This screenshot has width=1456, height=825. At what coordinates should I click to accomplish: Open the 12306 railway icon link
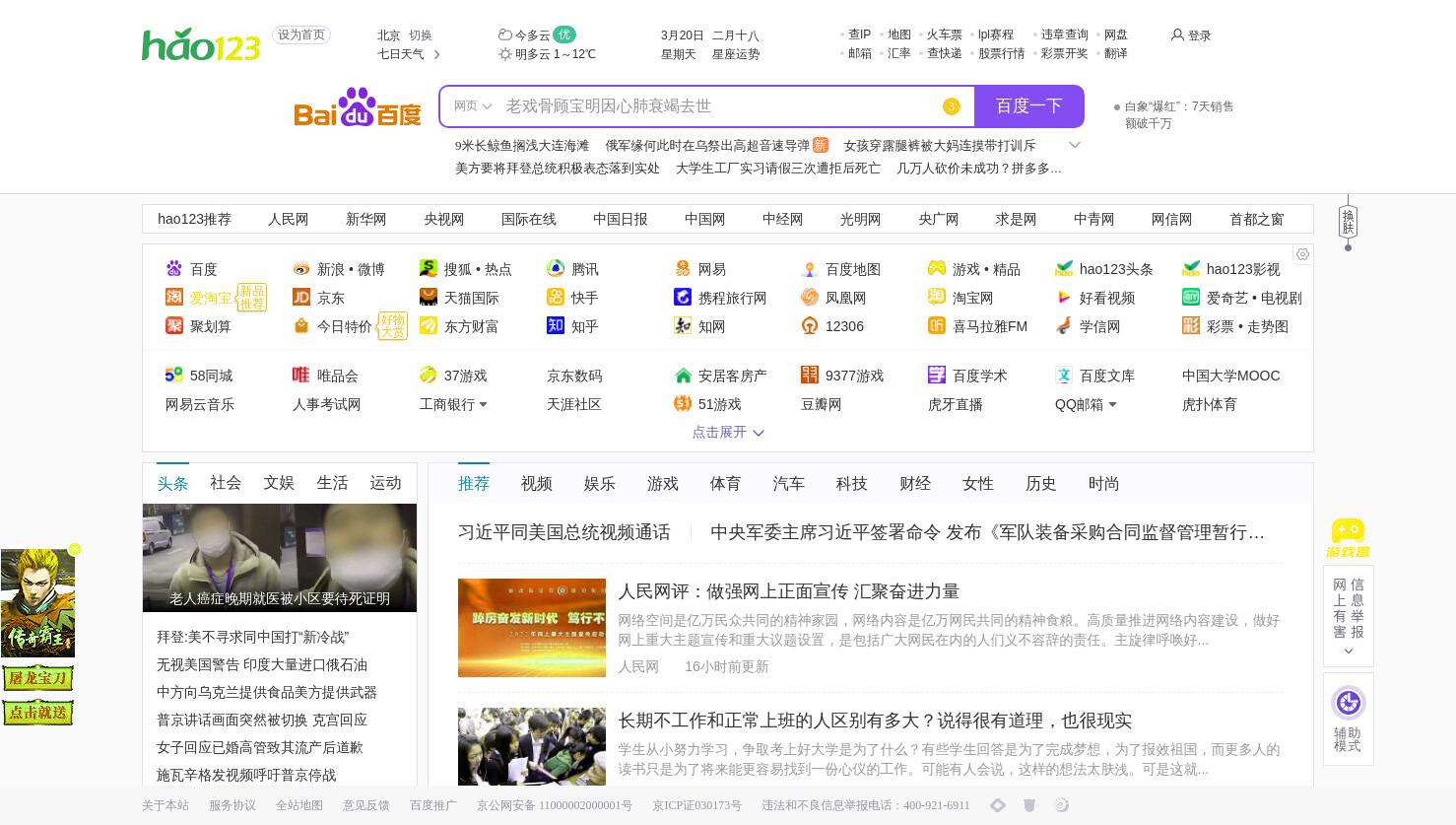[x=810, y=325]
